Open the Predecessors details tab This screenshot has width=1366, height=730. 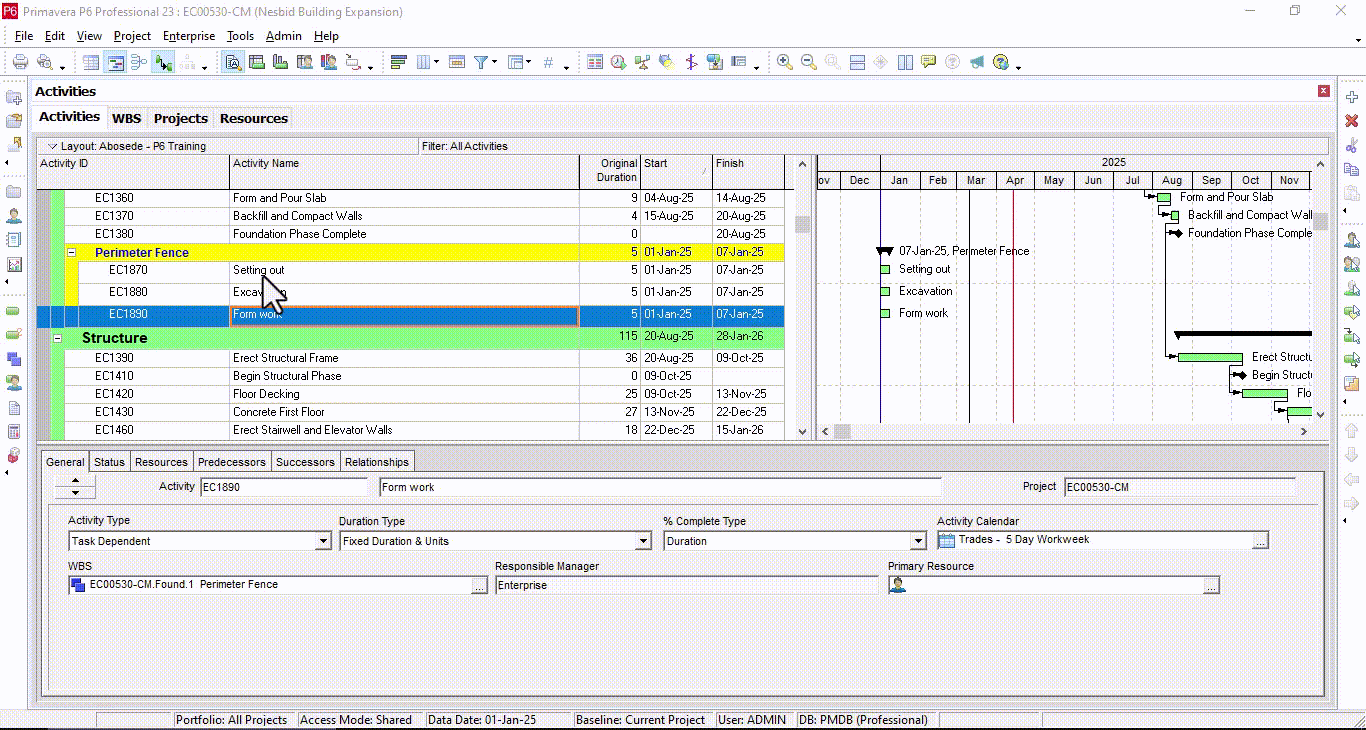tap(232, 462)
